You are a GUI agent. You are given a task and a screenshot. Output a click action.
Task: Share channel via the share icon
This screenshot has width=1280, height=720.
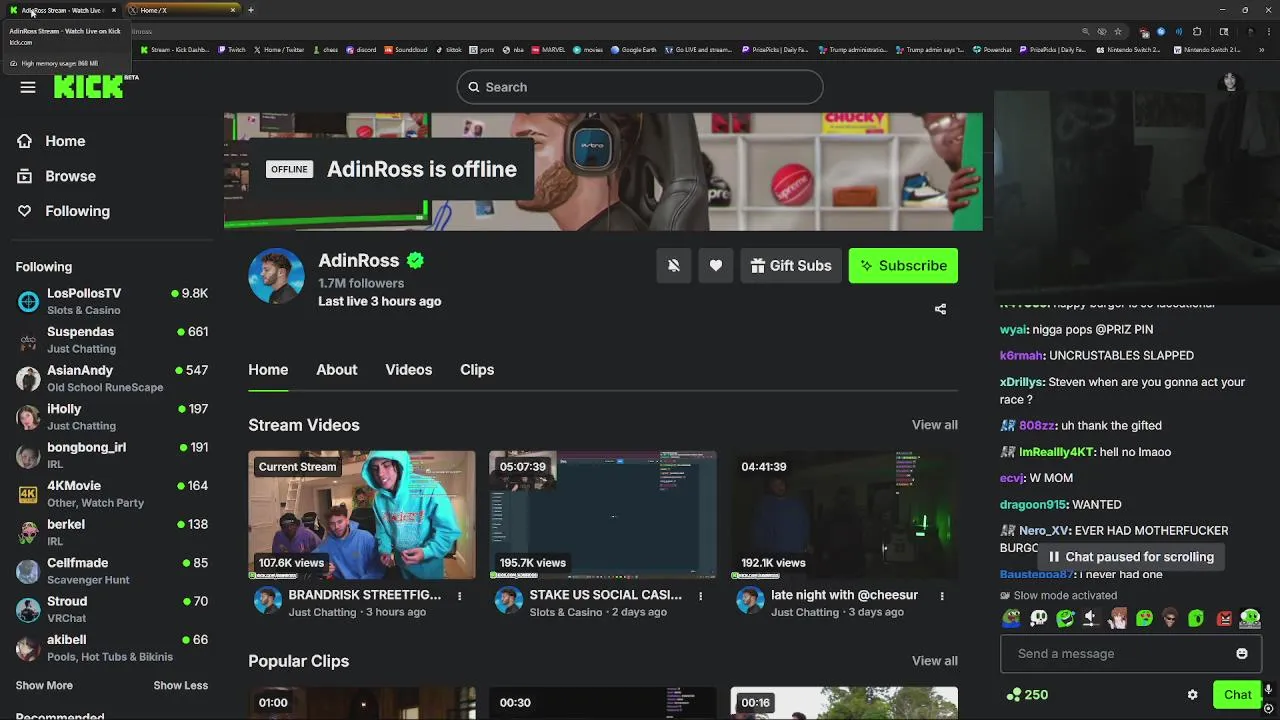[x=940, y=309]
